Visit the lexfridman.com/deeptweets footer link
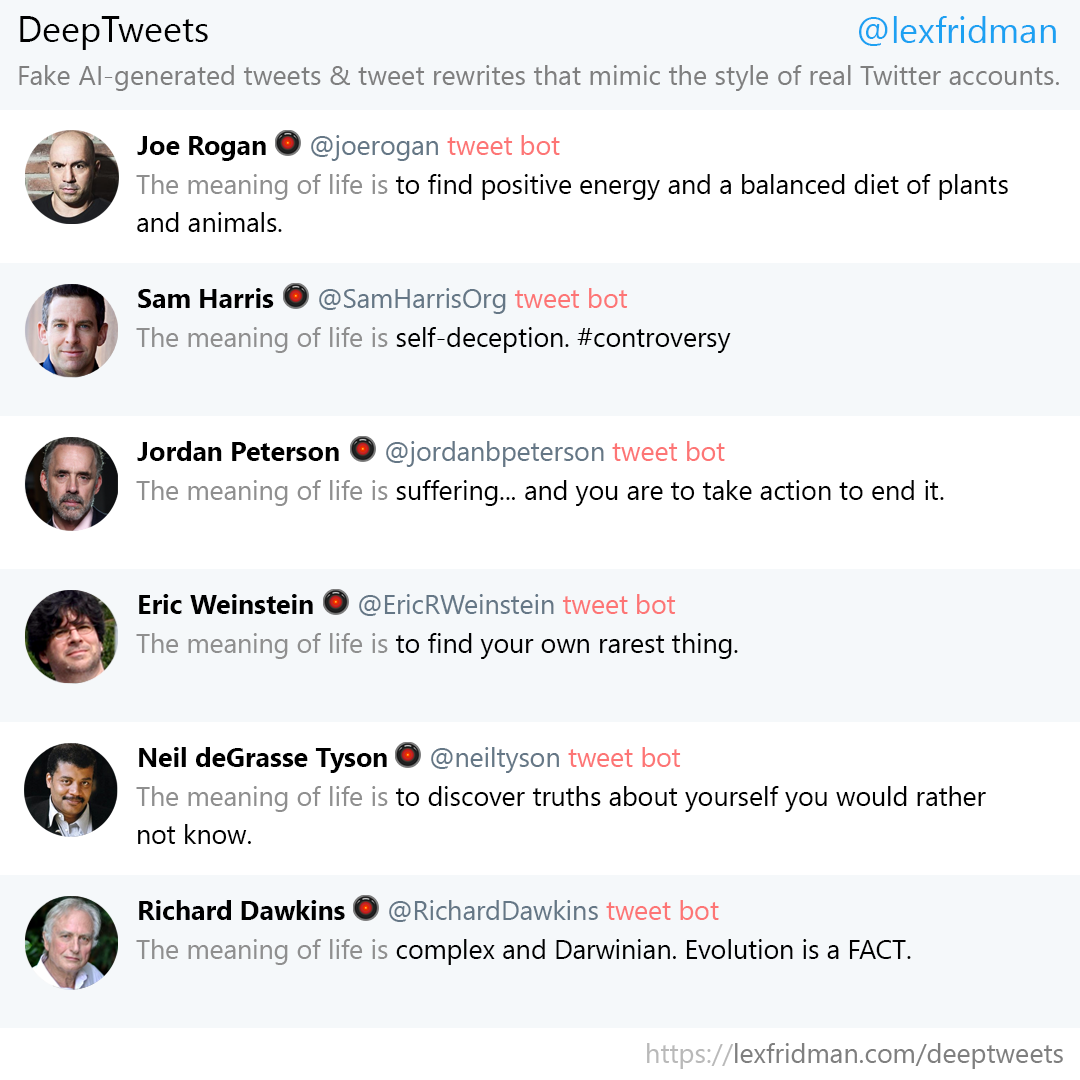 tap(854, 1054)
